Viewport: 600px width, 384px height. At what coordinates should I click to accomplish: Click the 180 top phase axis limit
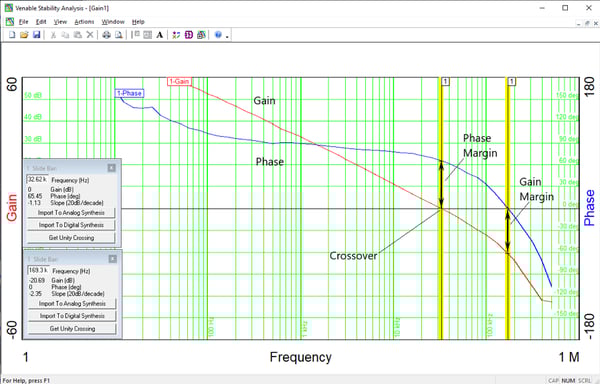[x=590, y=86]
